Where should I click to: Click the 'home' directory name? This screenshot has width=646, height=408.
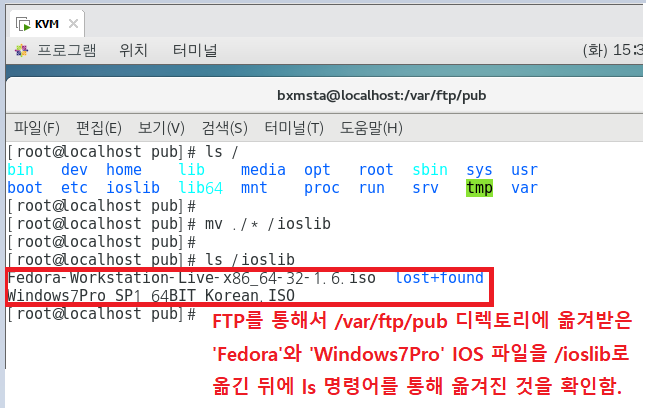pos(124,170)
